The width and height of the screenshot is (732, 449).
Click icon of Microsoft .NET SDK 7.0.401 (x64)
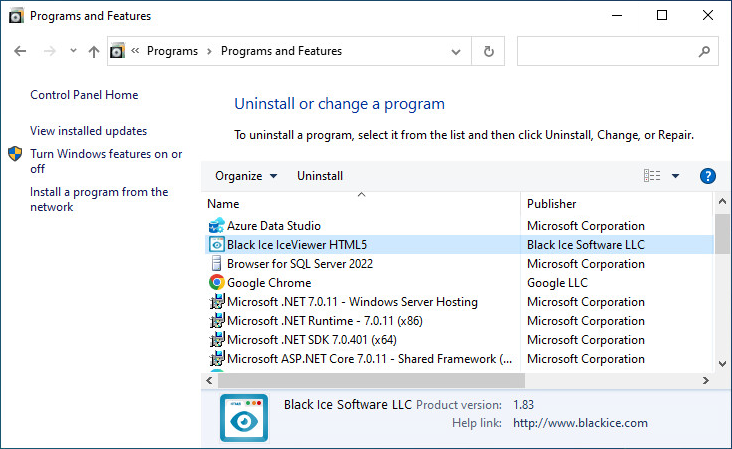point(216,340)
